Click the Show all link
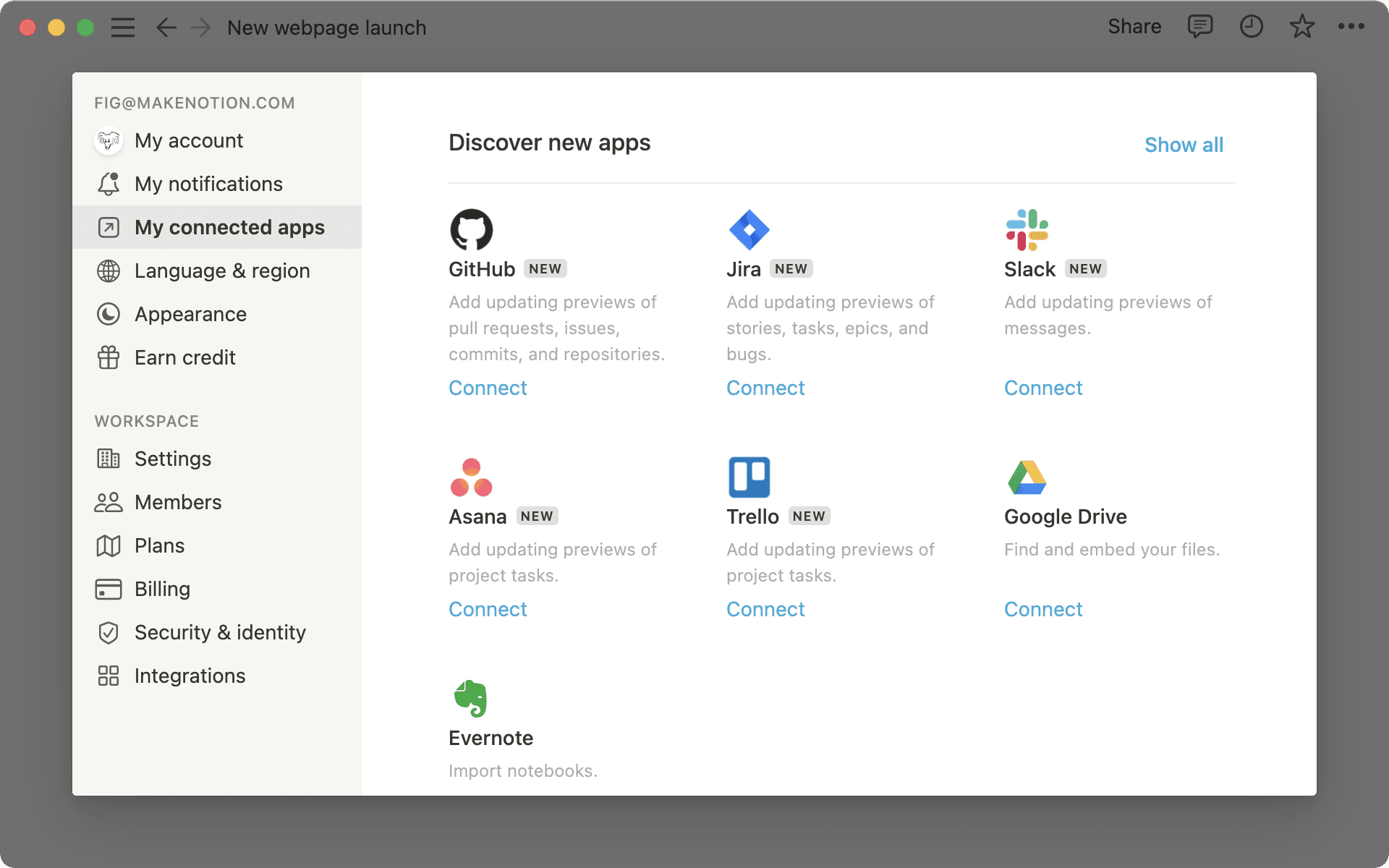Viewport: 1389px width, 868px height. [x=1184, y=145]
